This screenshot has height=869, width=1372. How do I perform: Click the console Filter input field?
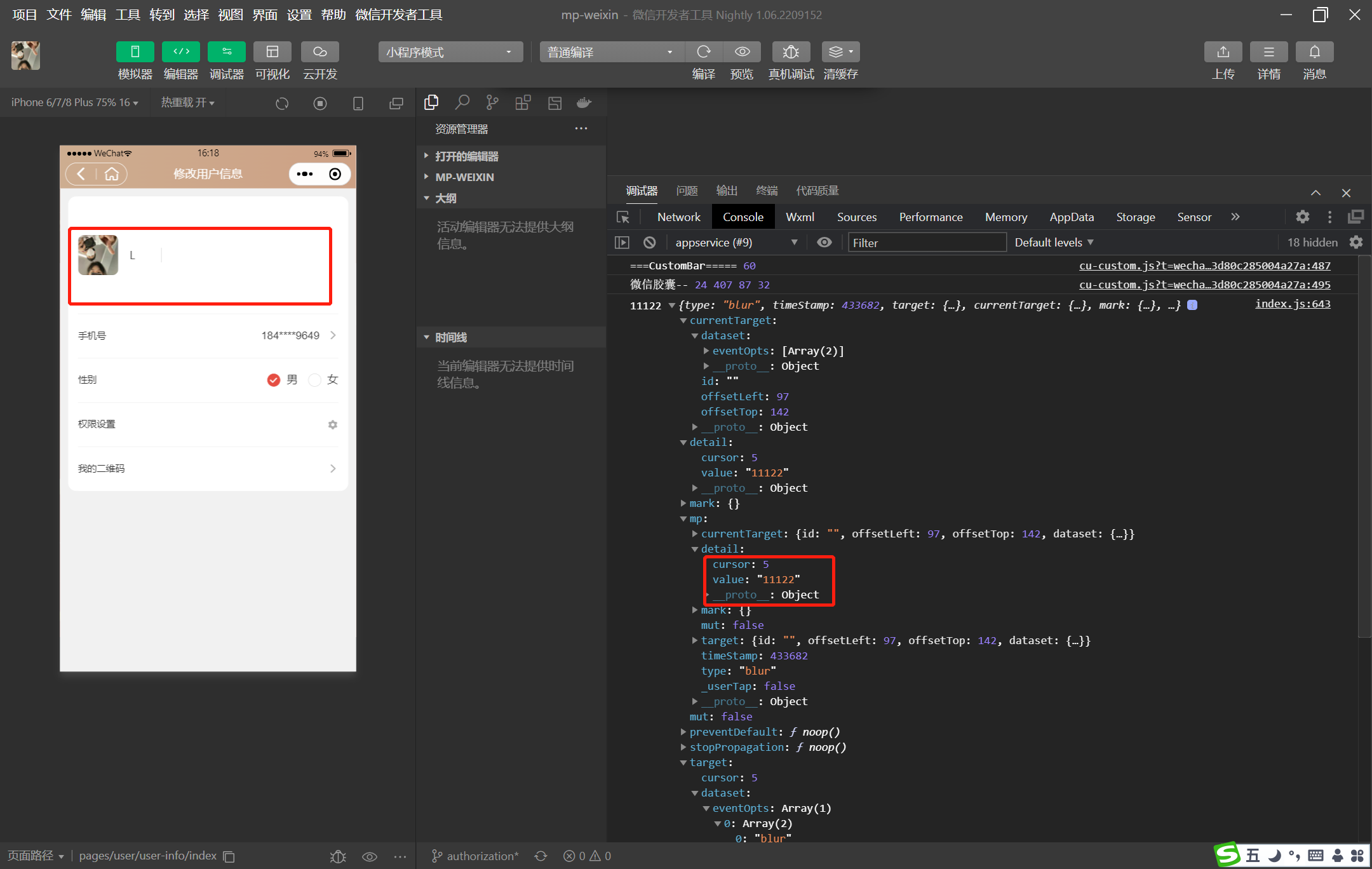[x=927, y=243]
